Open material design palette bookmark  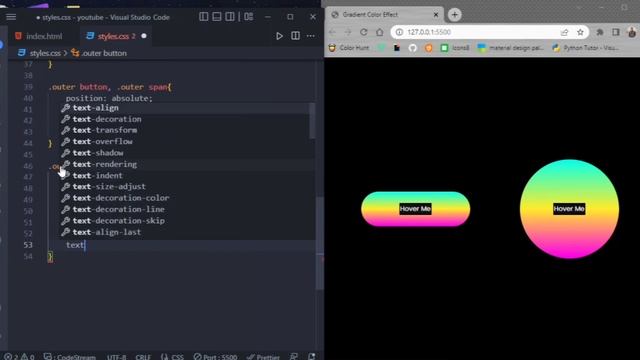[511, 48]
